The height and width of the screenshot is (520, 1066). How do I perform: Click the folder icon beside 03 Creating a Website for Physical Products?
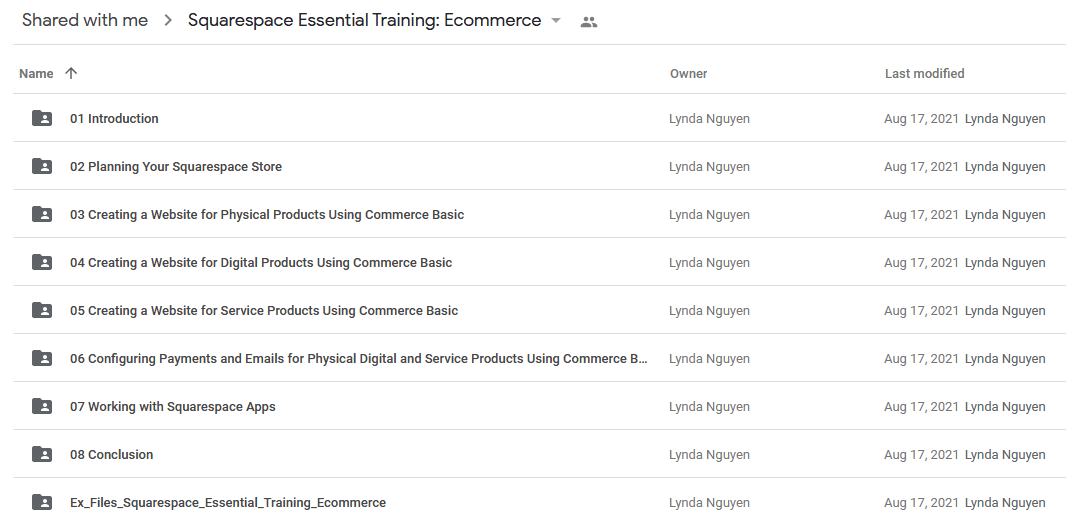41,214
